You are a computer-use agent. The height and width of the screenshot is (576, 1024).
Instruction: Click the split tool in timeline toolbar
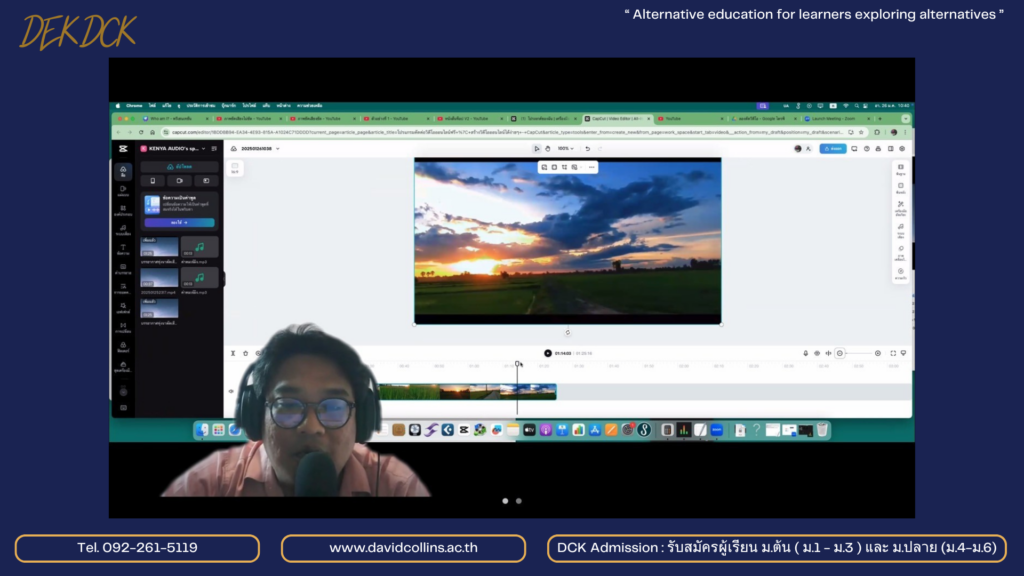(233, 353)
